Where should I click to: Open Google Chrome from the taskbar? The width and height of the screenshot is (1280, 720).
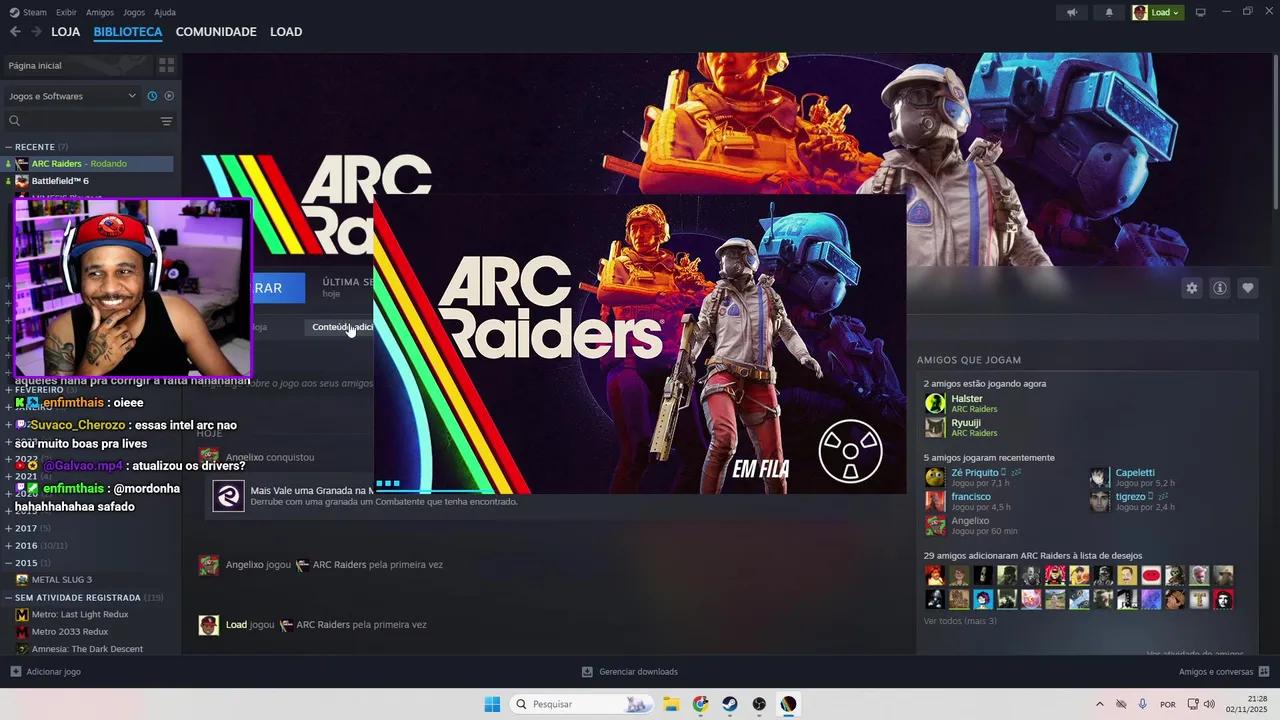click(x=700, y=704)
